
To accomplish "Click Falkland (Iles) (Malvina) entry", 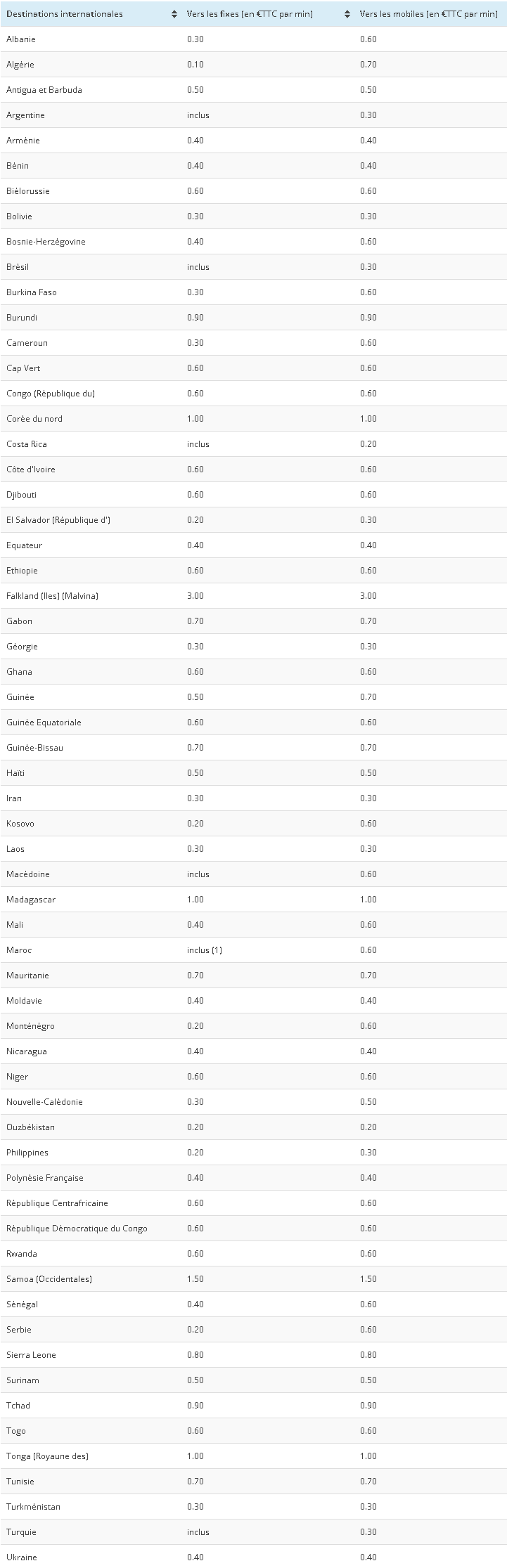I will 52,596.
